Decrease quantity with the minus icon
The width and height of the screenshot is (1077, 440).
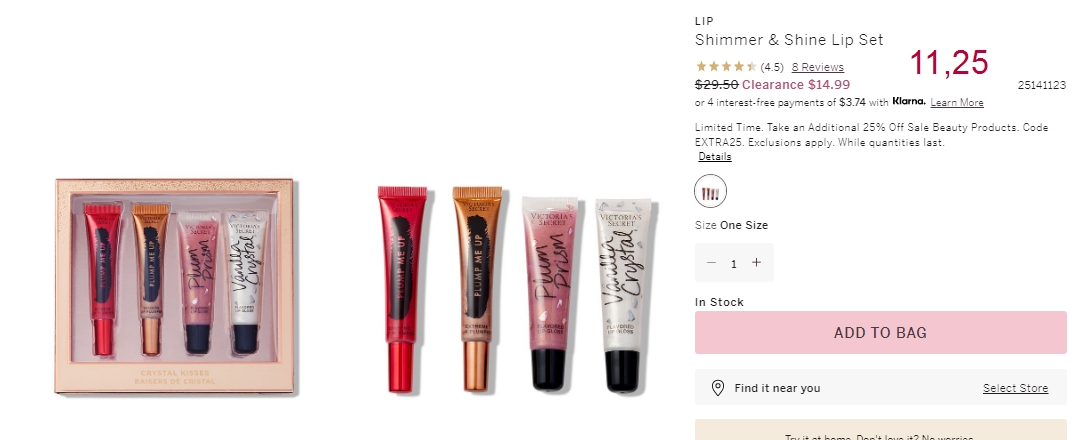(x=711, y=262)
